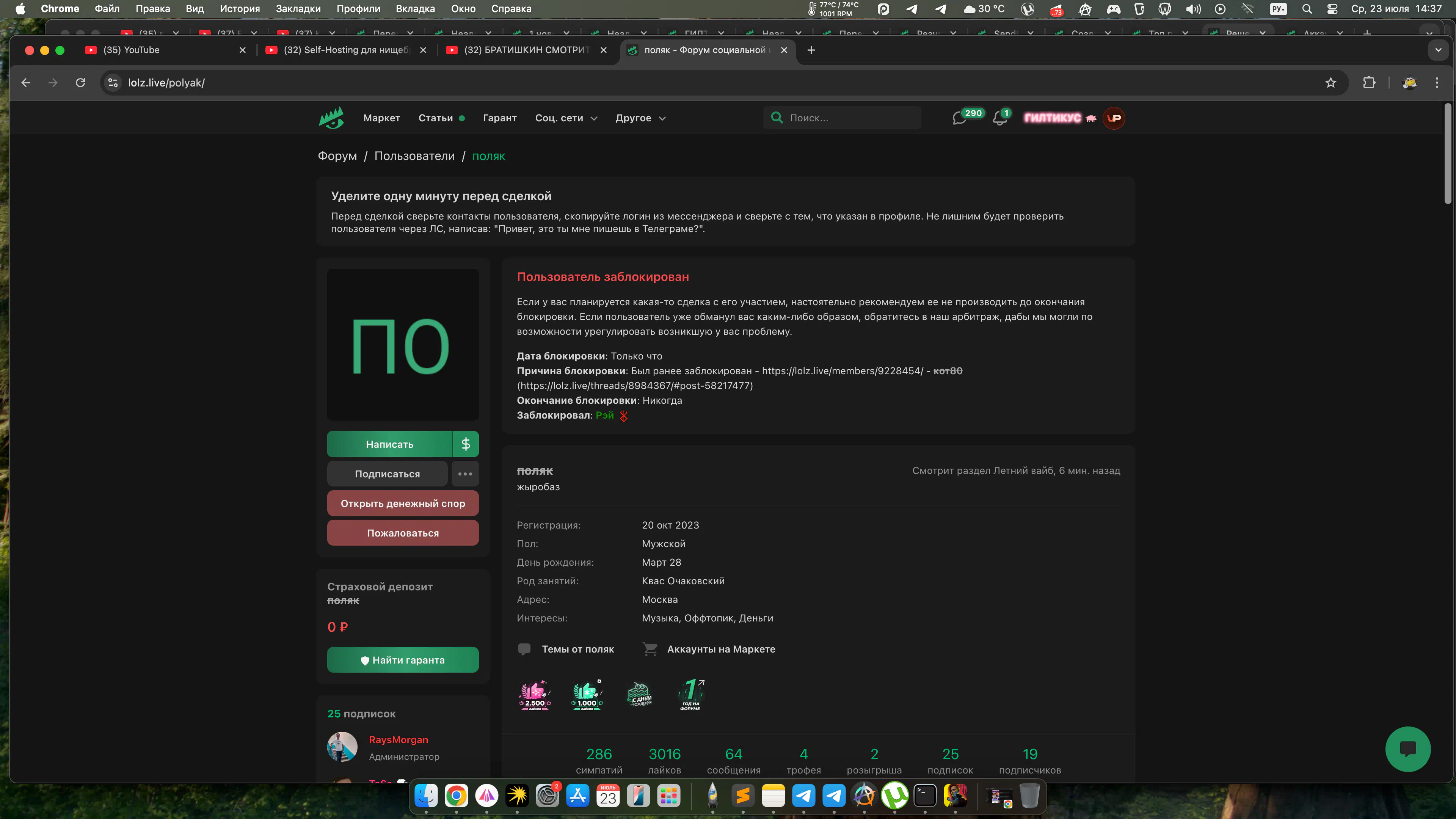Click the 19 подписчиков counter
The image size is (1456, 819).
click(1030, 761)
